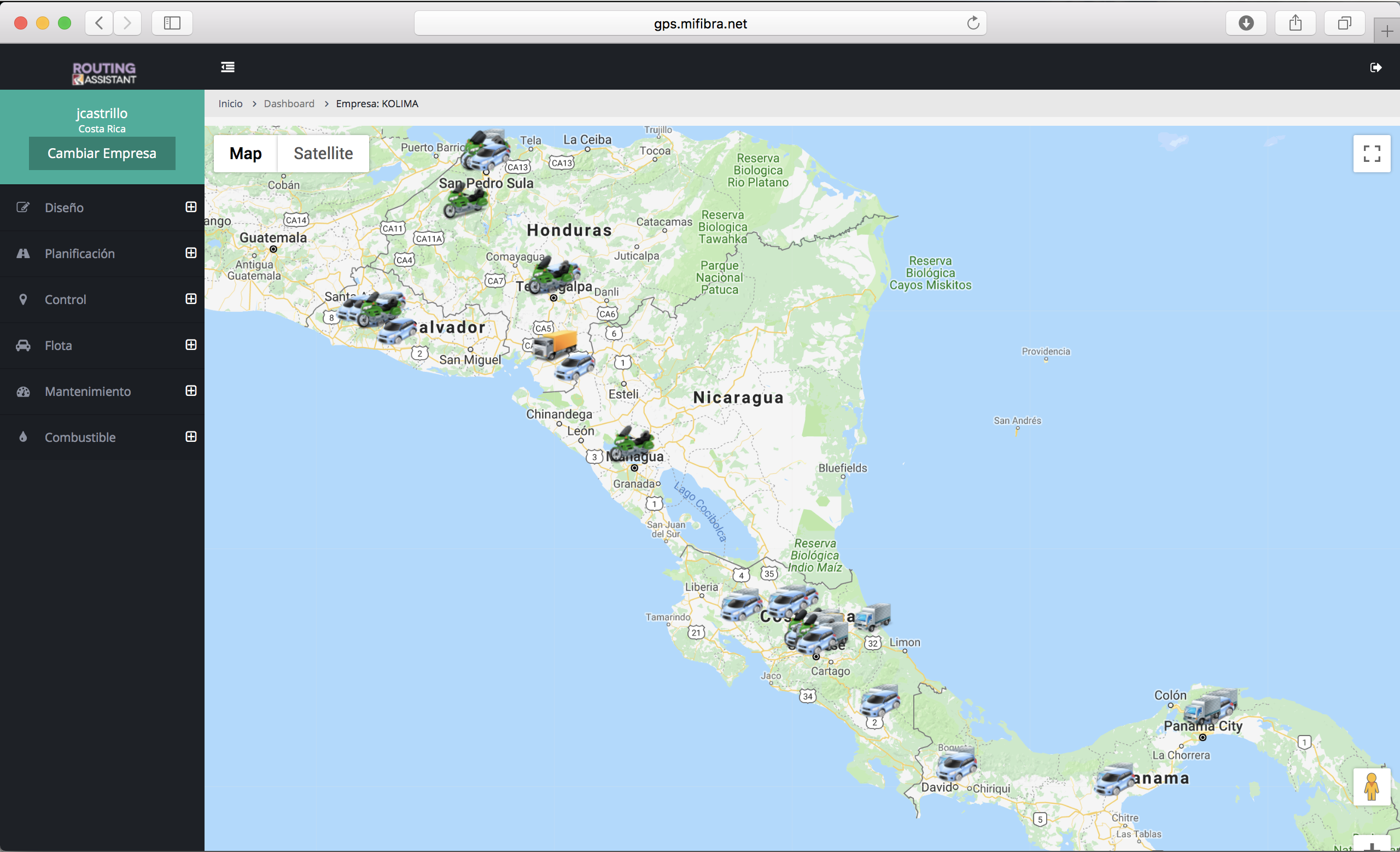Open the Diseño menu item
The width and height of the screenshot is (1400, 852).
[102, 207]
